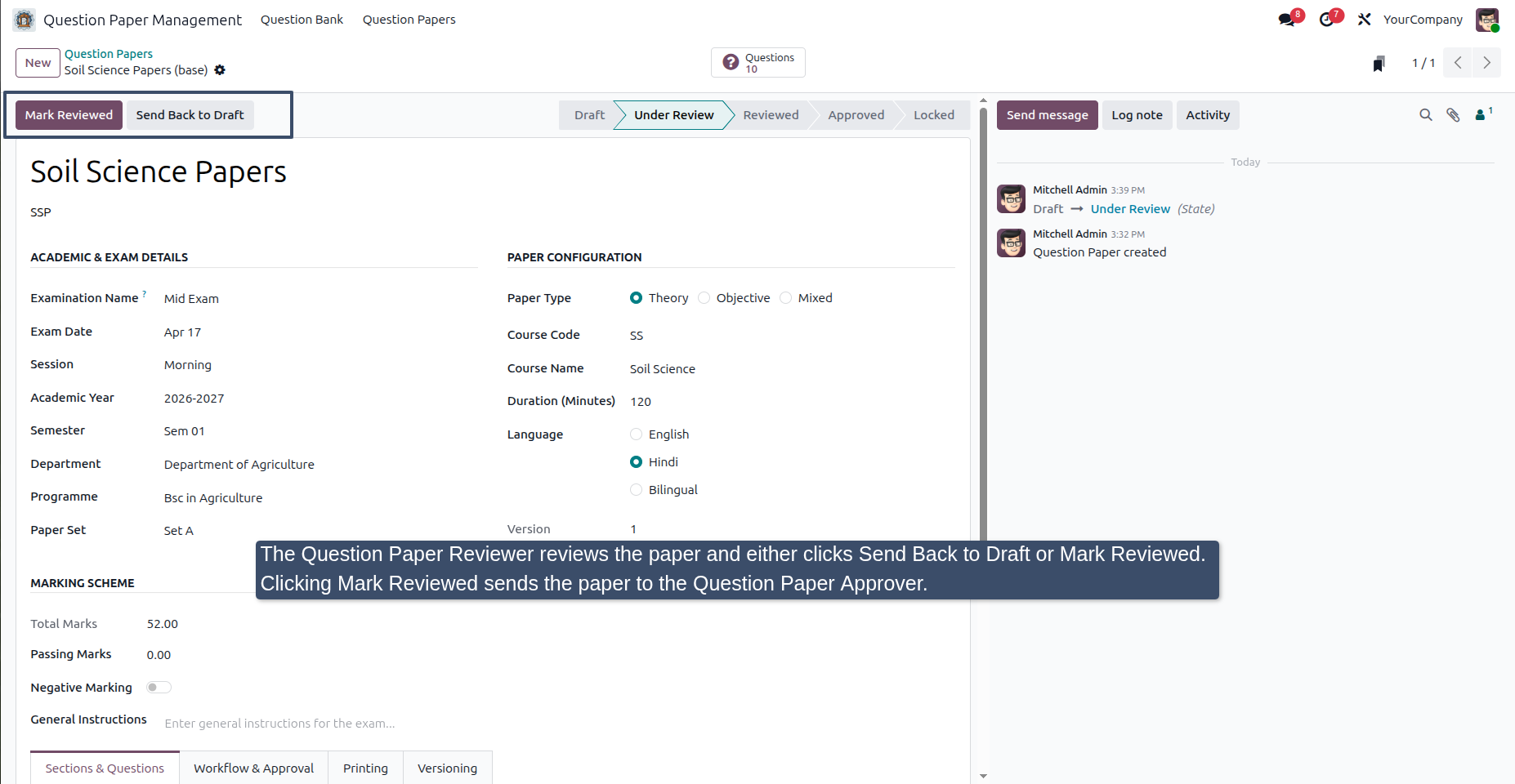Enable the Negative Marking toggle
Screen dimensions: 1515x784
(159, 688)
